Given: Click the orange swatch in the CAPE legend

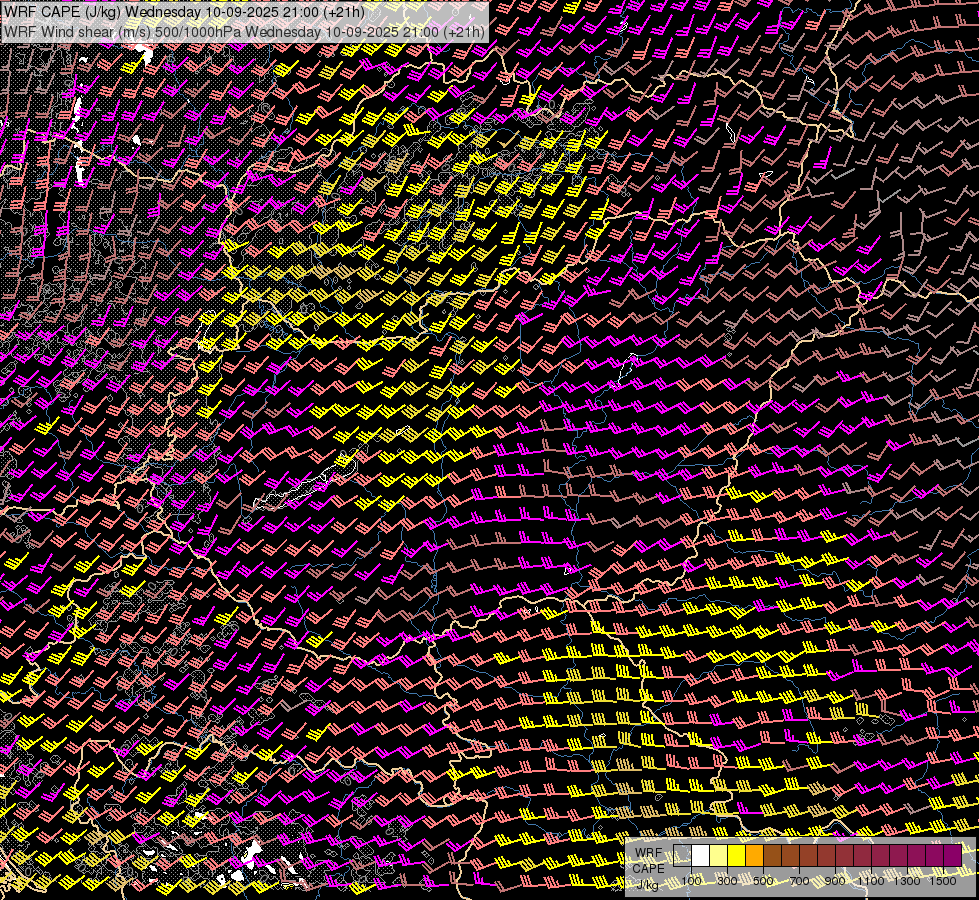Looking at the screenshot, I should point(754,855).
